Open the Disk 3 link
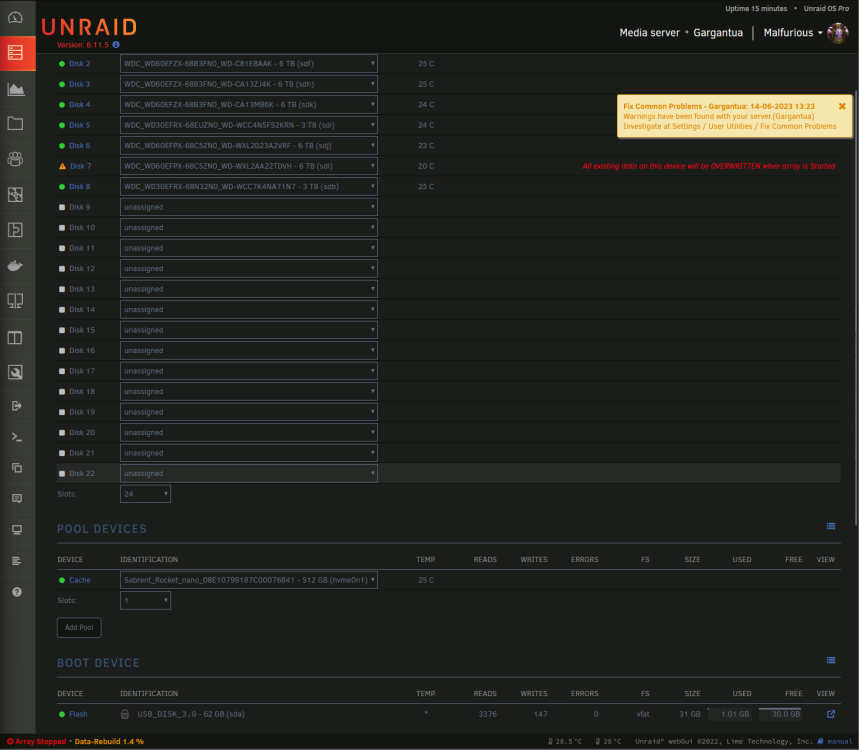The height and width of the screenshot is (750, 859). [79, 84]
